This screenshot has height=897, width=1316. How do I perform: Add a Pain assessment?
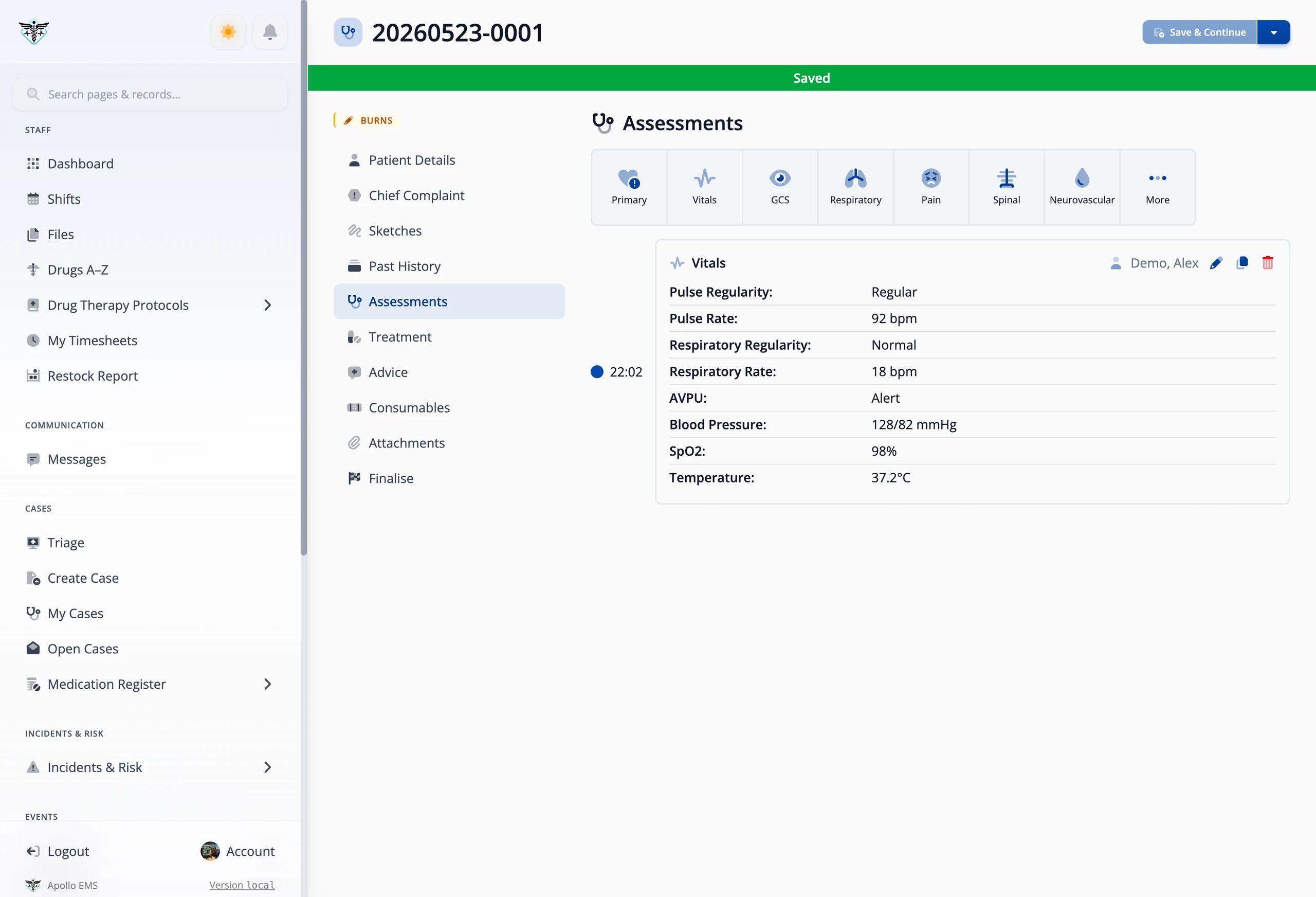(x=931, y=187)
